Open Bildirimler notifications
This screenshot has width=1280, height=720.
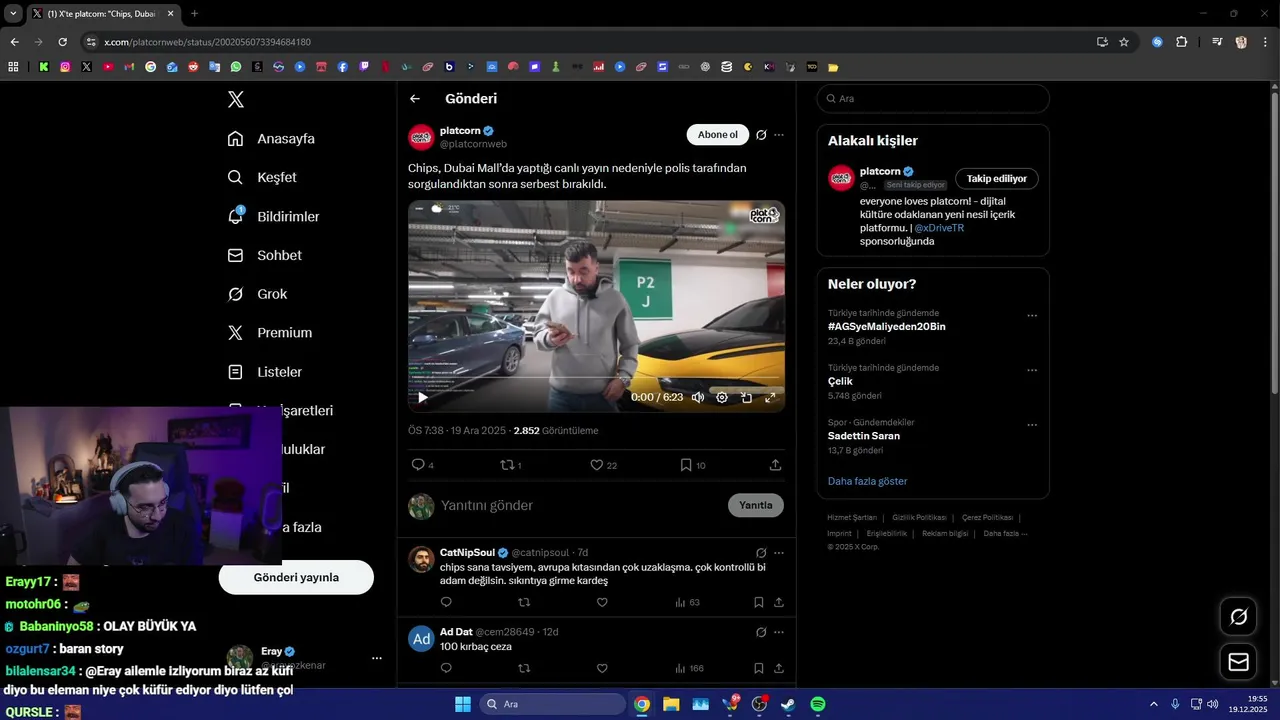[x=273, y=216]
